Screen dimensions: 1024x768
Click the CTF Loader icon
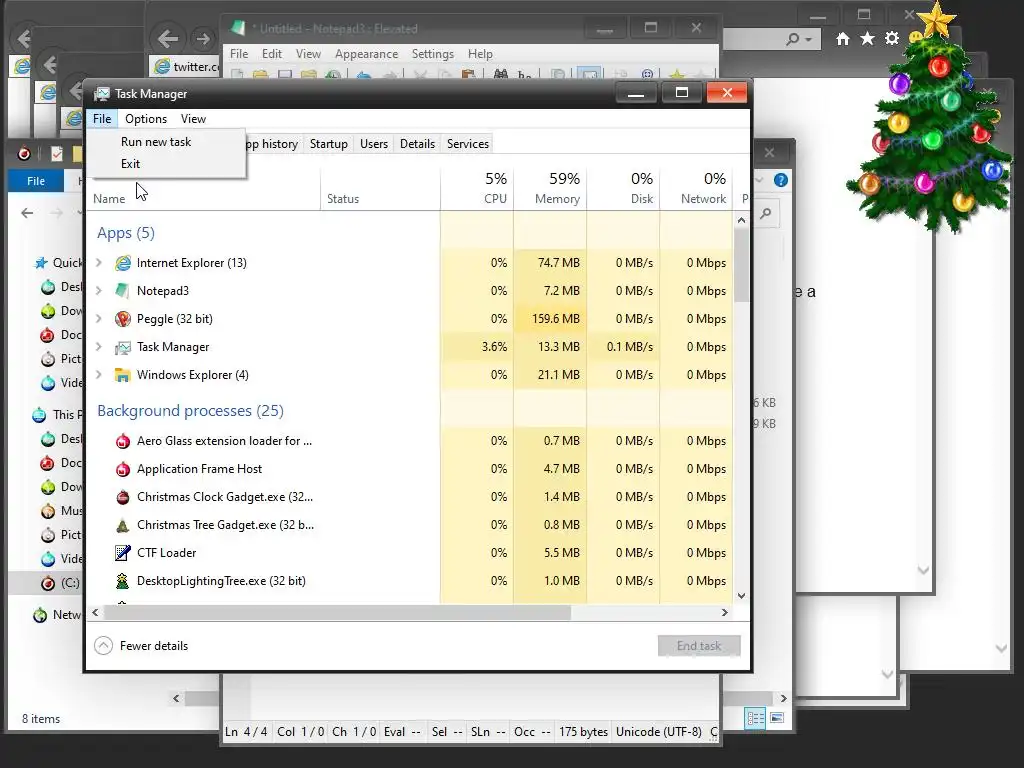point(123,553)
